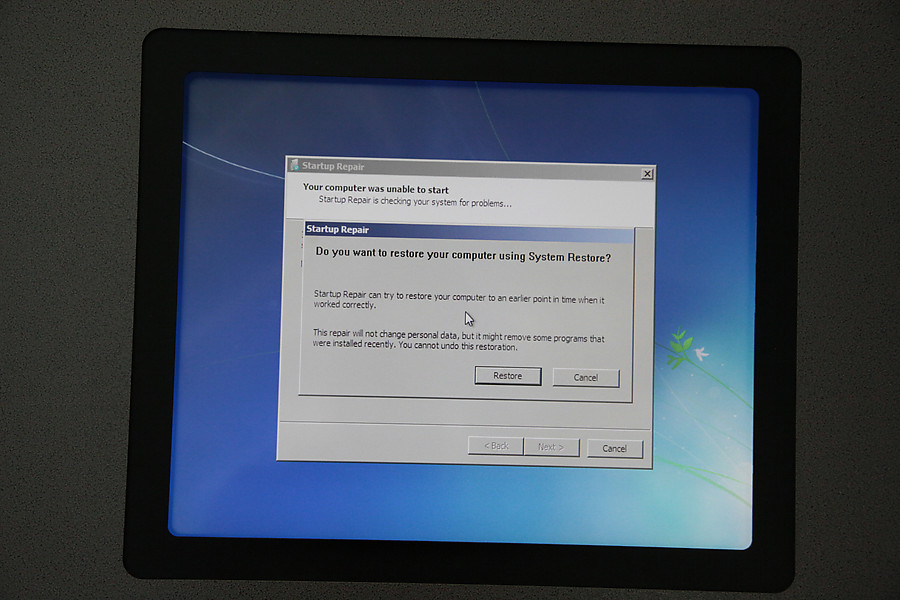The width and height of the screenshot is (900, 600).
Task: Click the "Startup Repair is checking your system" text
Action: (x=415, y=202)
